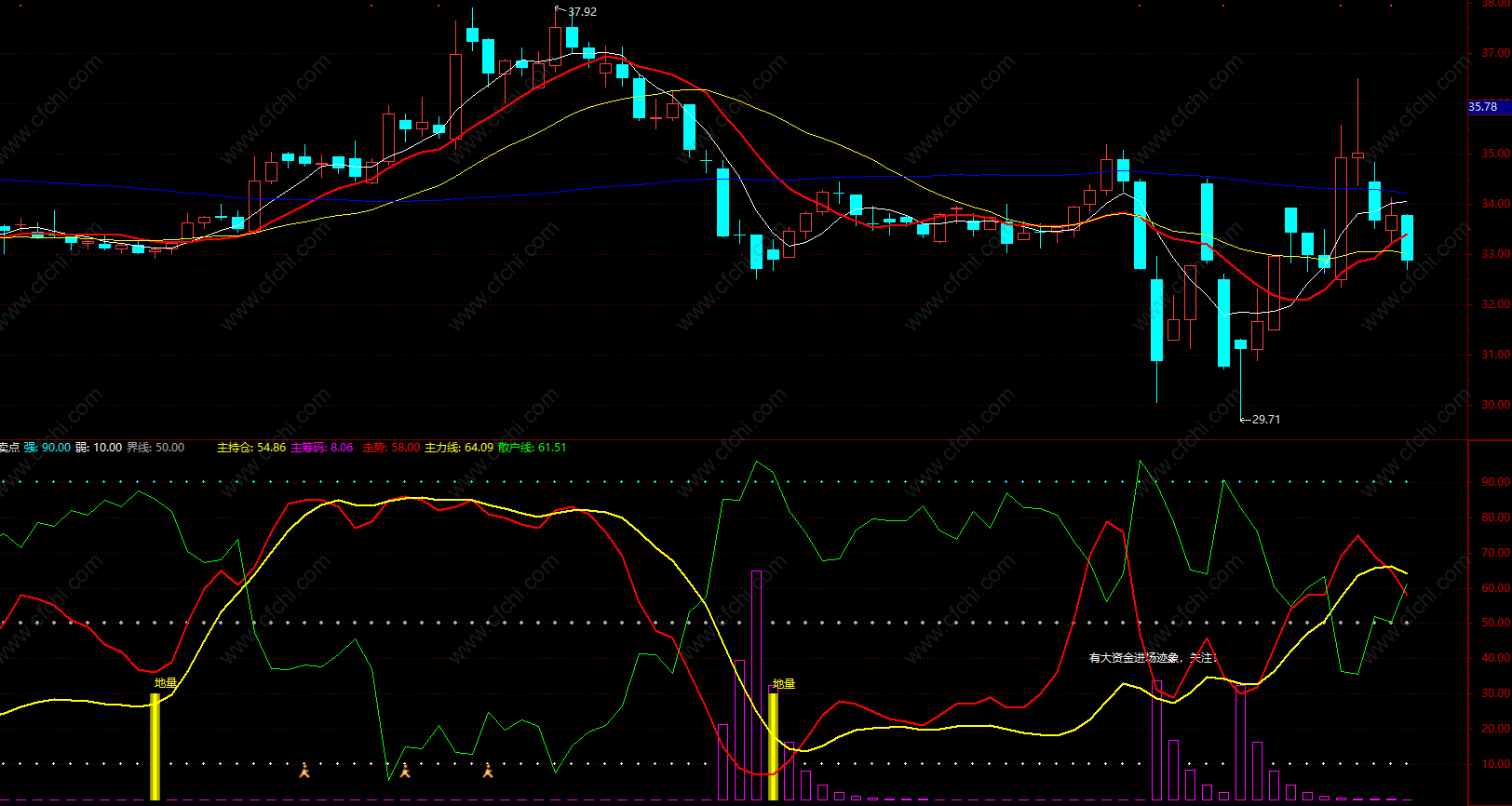1512x806 pixels.
Task: Click the 界线: 50.00 indicator value
Action: click(155, 448)
